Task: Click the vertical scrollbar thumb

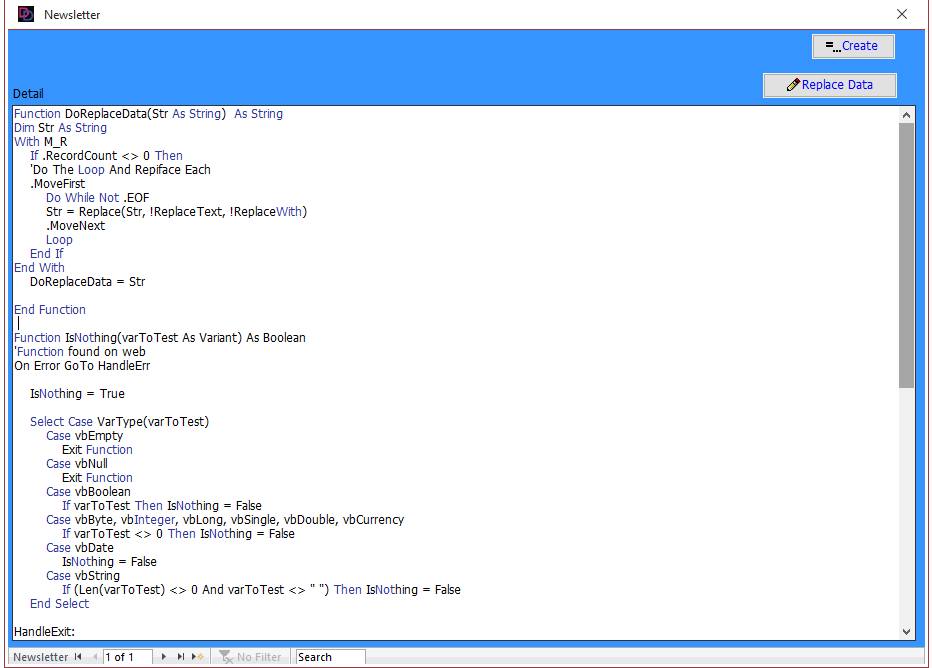Action: pyautogui.click(x=906, y=256)
